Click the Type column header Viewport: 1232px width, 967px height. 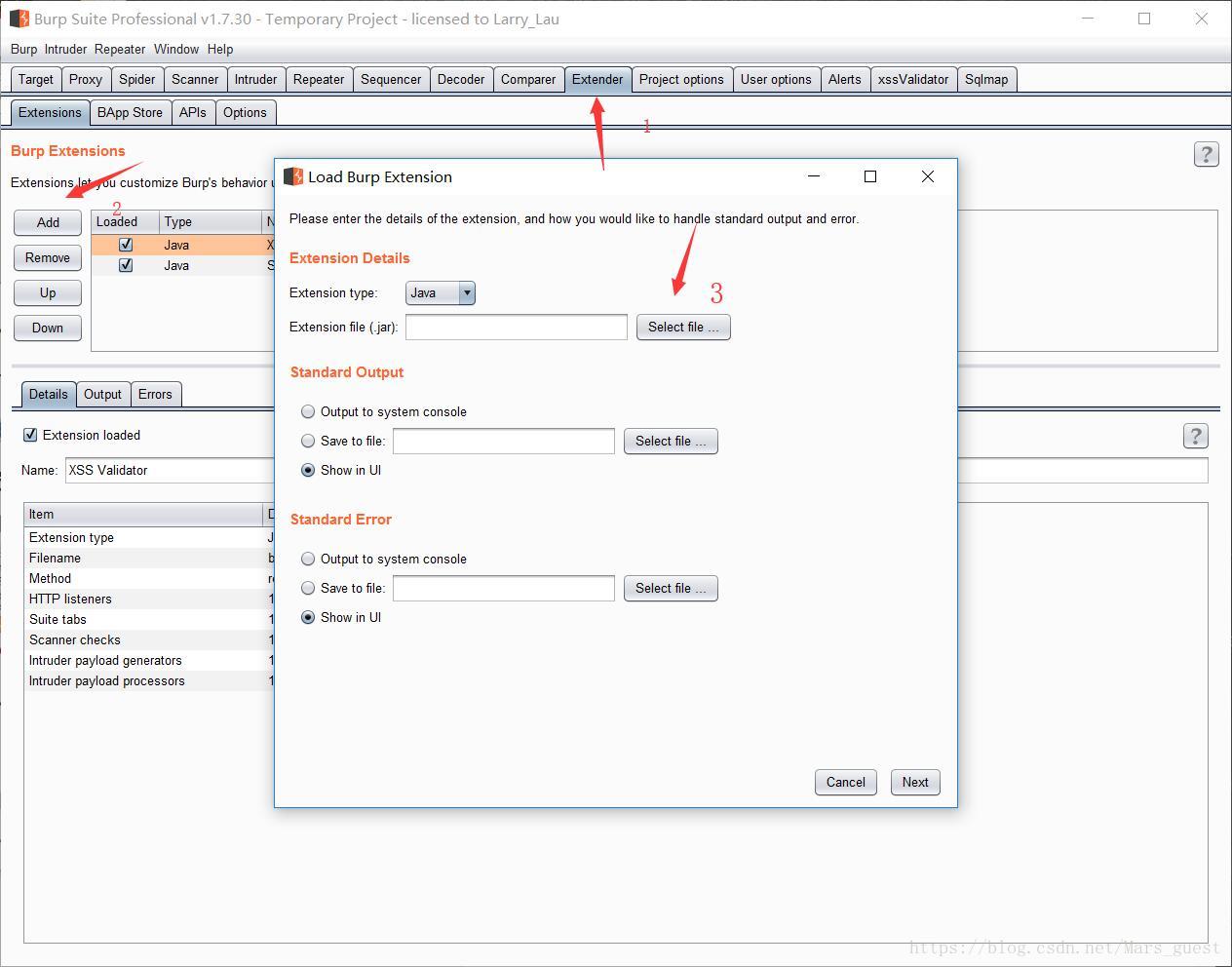(x=211, y=221)
